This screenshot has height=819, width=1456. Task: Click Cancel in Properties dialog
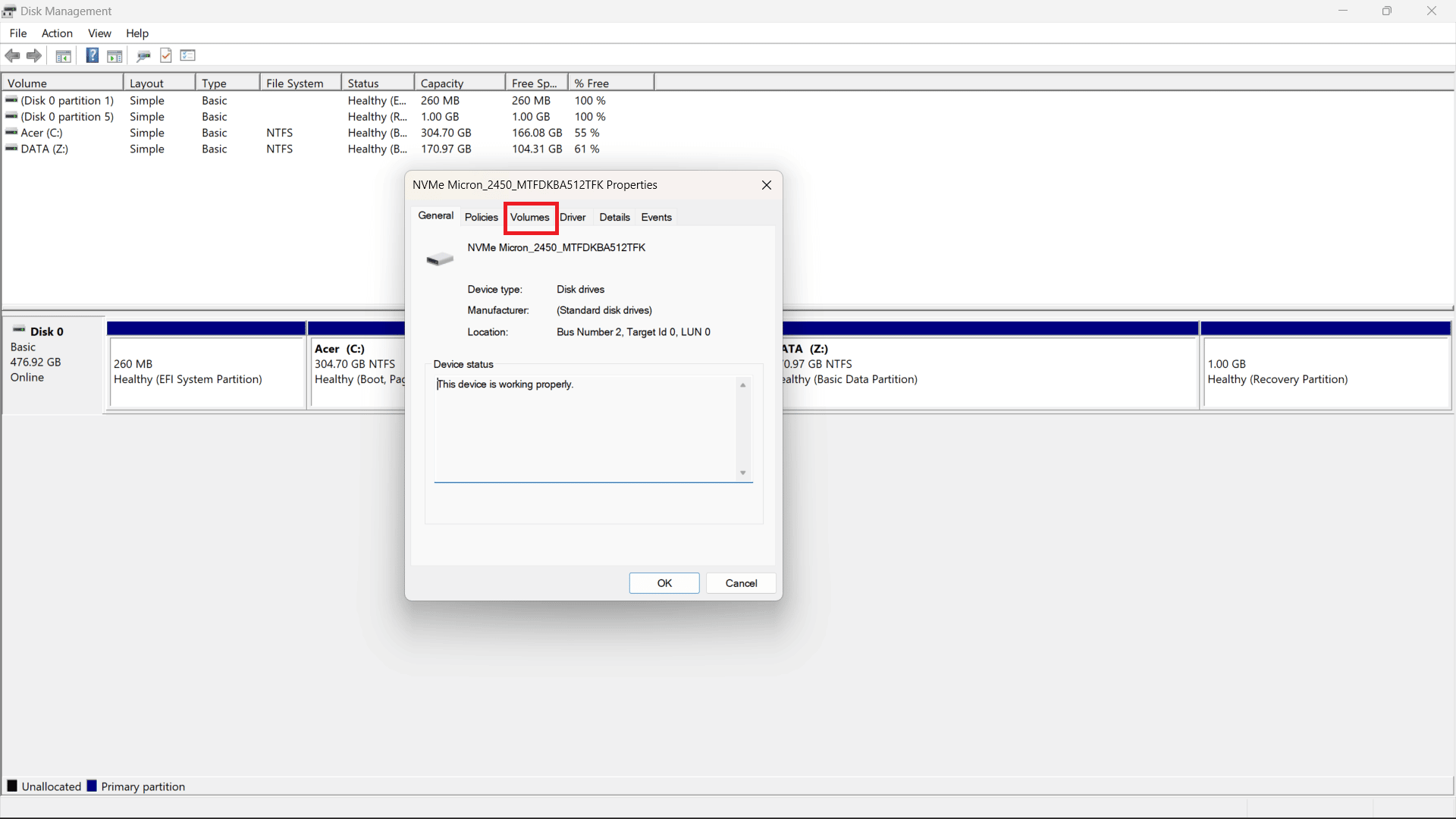(x=741, y=583)
